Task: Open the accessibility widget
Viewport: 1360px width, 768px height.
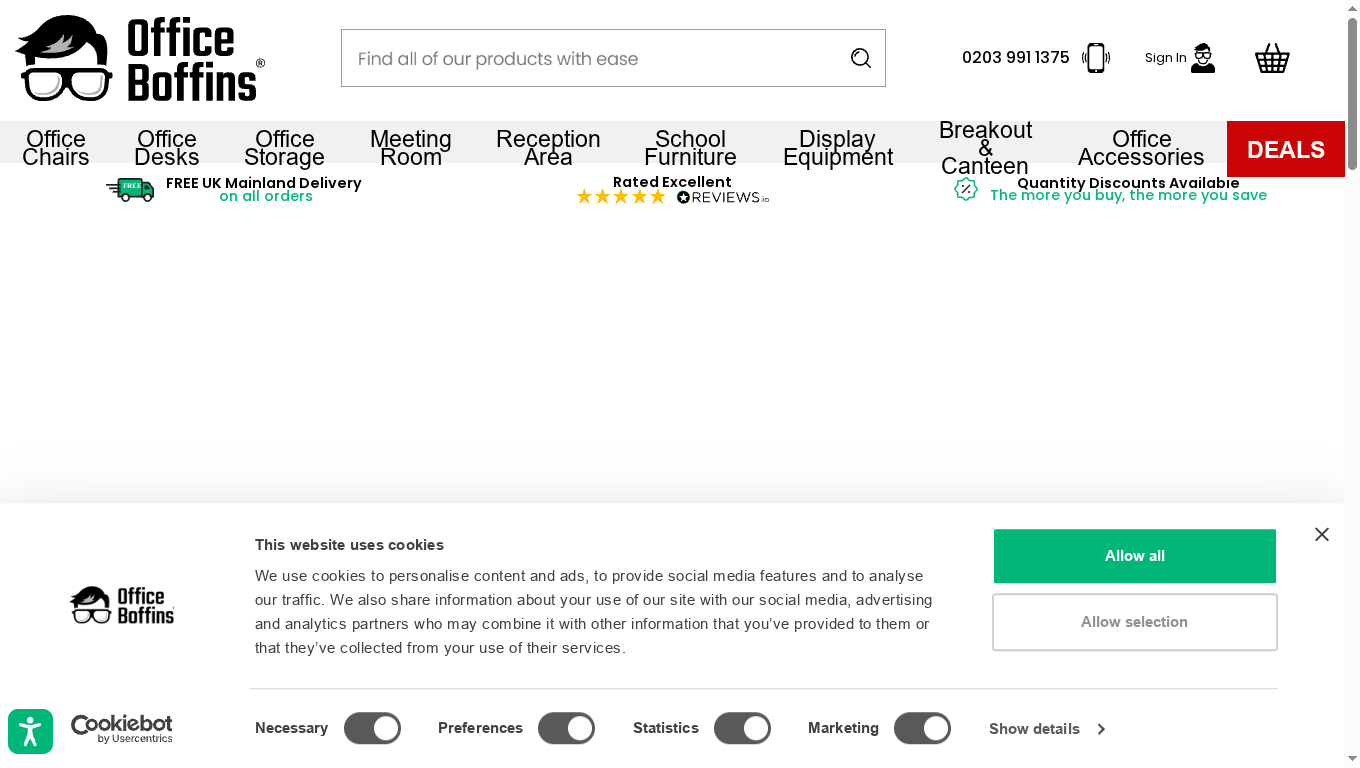Action: pyautogui.click(x=30, y=731)
